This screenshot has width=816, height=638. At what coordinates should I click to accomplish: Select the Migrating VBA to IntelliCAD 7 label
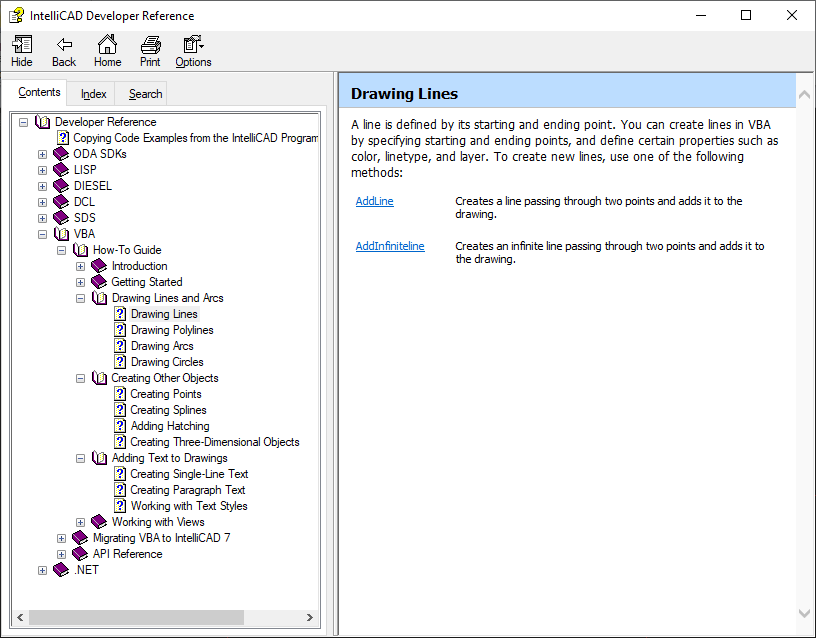pyautogui.click(x=161, y=538)
